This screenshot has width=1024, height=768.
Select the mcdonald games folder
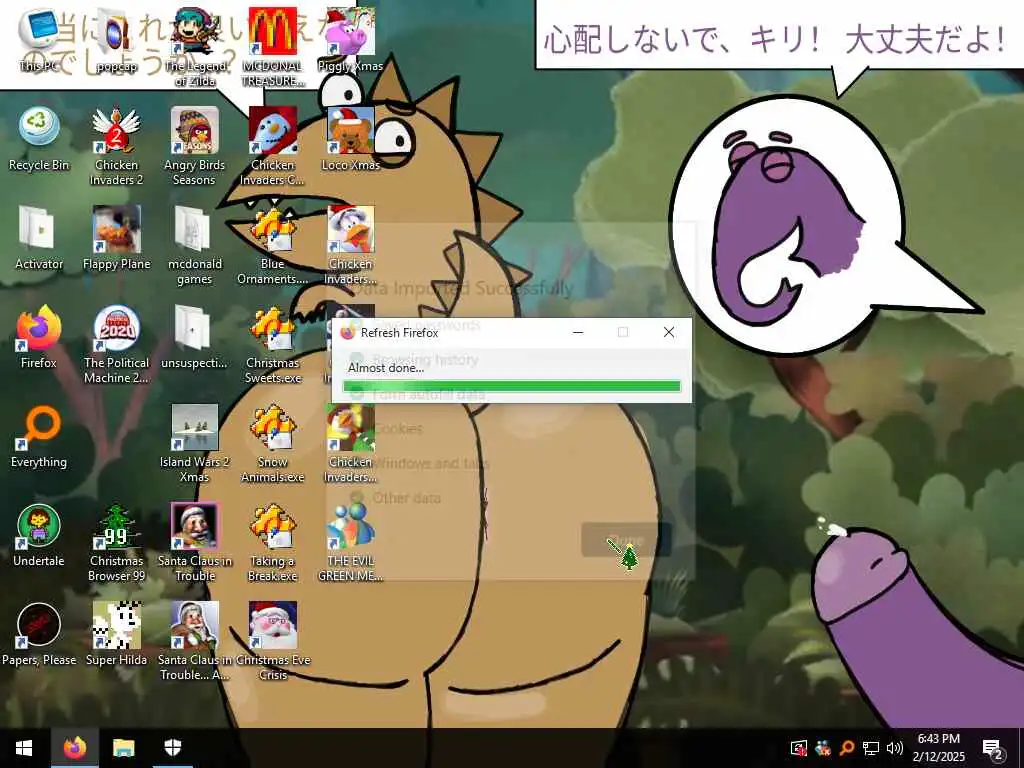tap(195, 246)
